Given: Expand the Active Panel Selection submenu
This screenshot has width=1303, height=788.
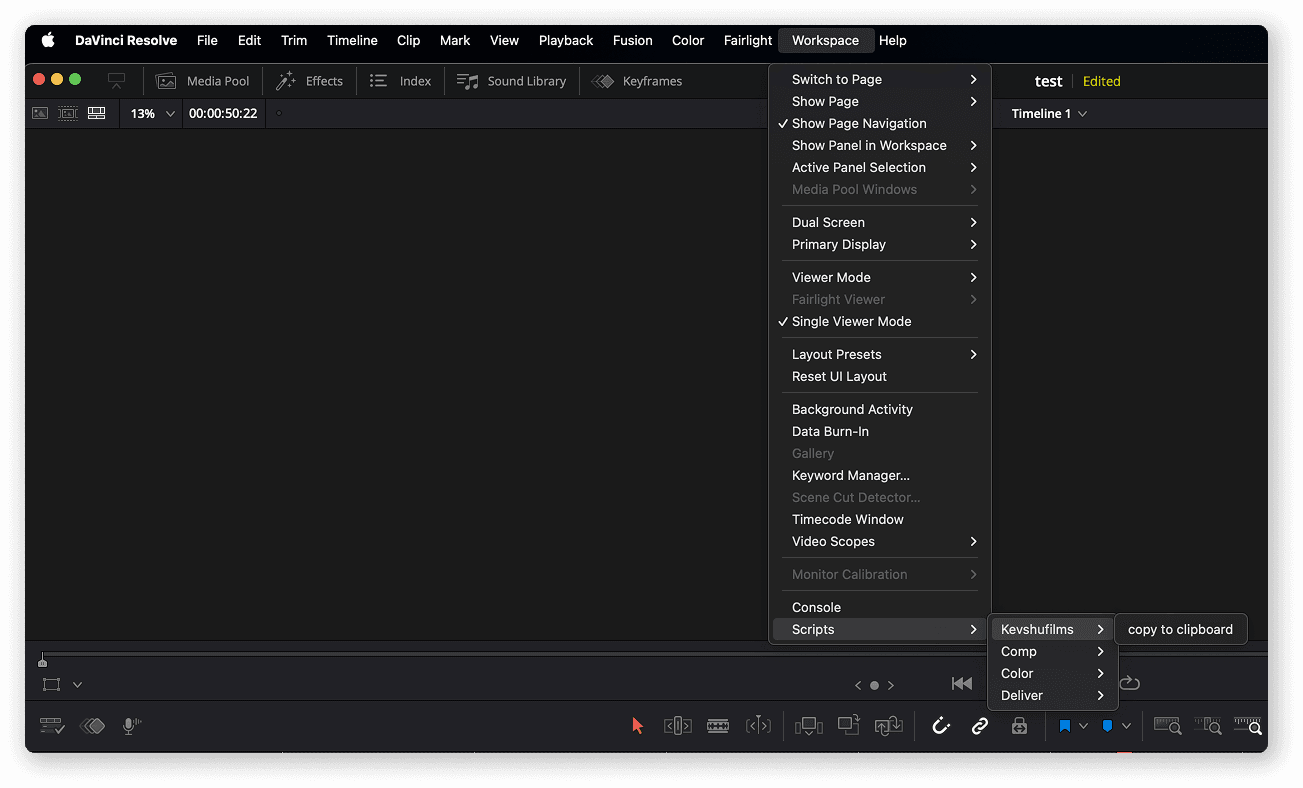Looking at the screenshot, I should click(x=880, y=167).
